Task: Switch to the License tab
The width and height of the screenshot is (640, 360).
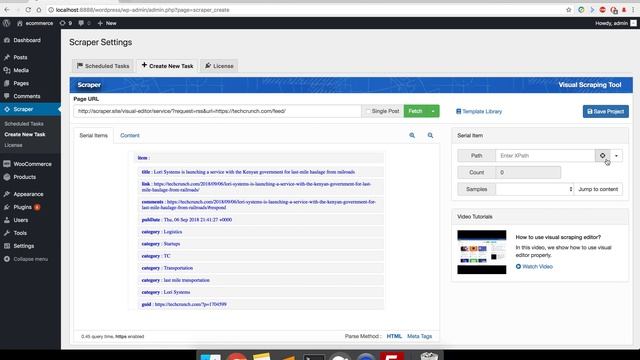Action: point(219,66)
